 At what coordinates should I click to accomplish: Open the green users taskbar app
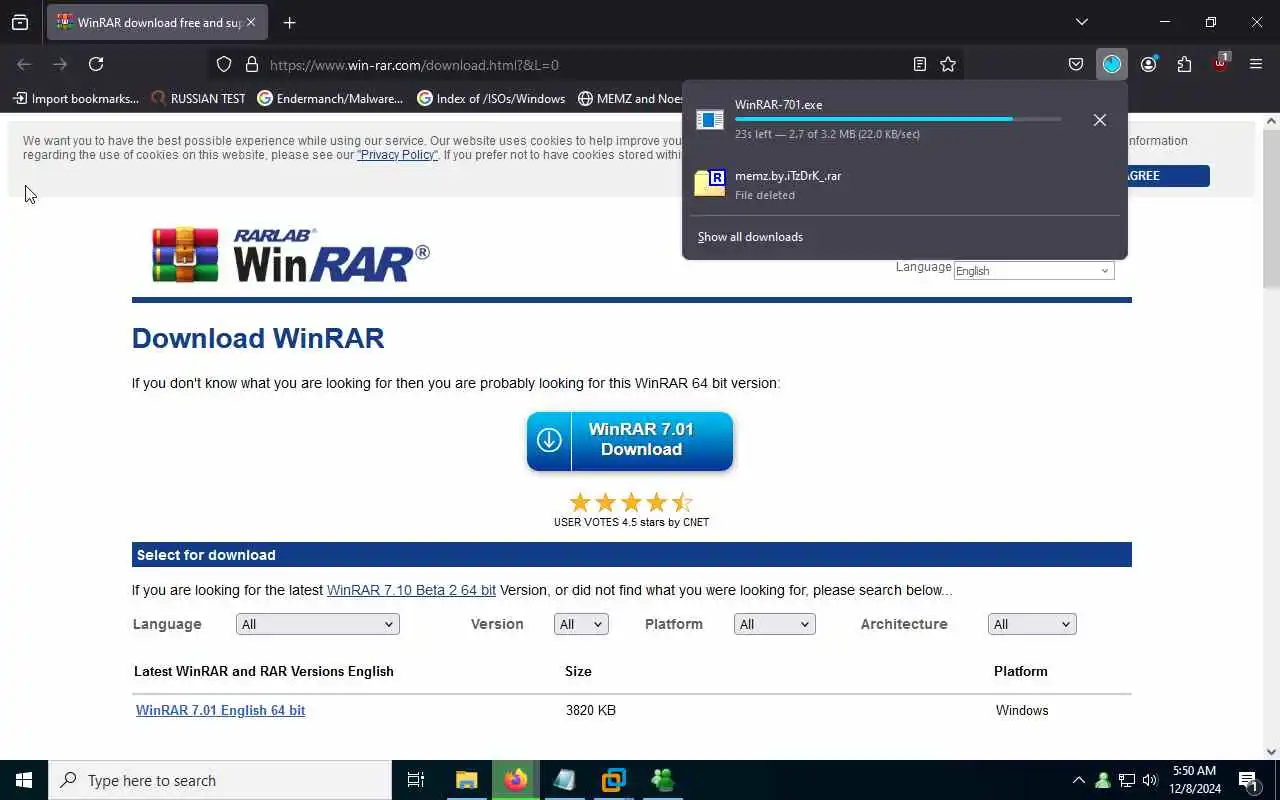(662, 780)
